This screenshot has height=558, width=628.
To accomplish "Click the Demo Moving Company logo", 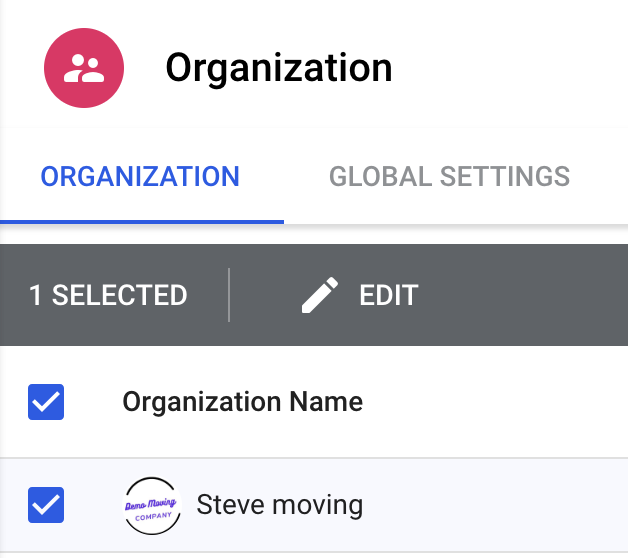I will point(153,505).
